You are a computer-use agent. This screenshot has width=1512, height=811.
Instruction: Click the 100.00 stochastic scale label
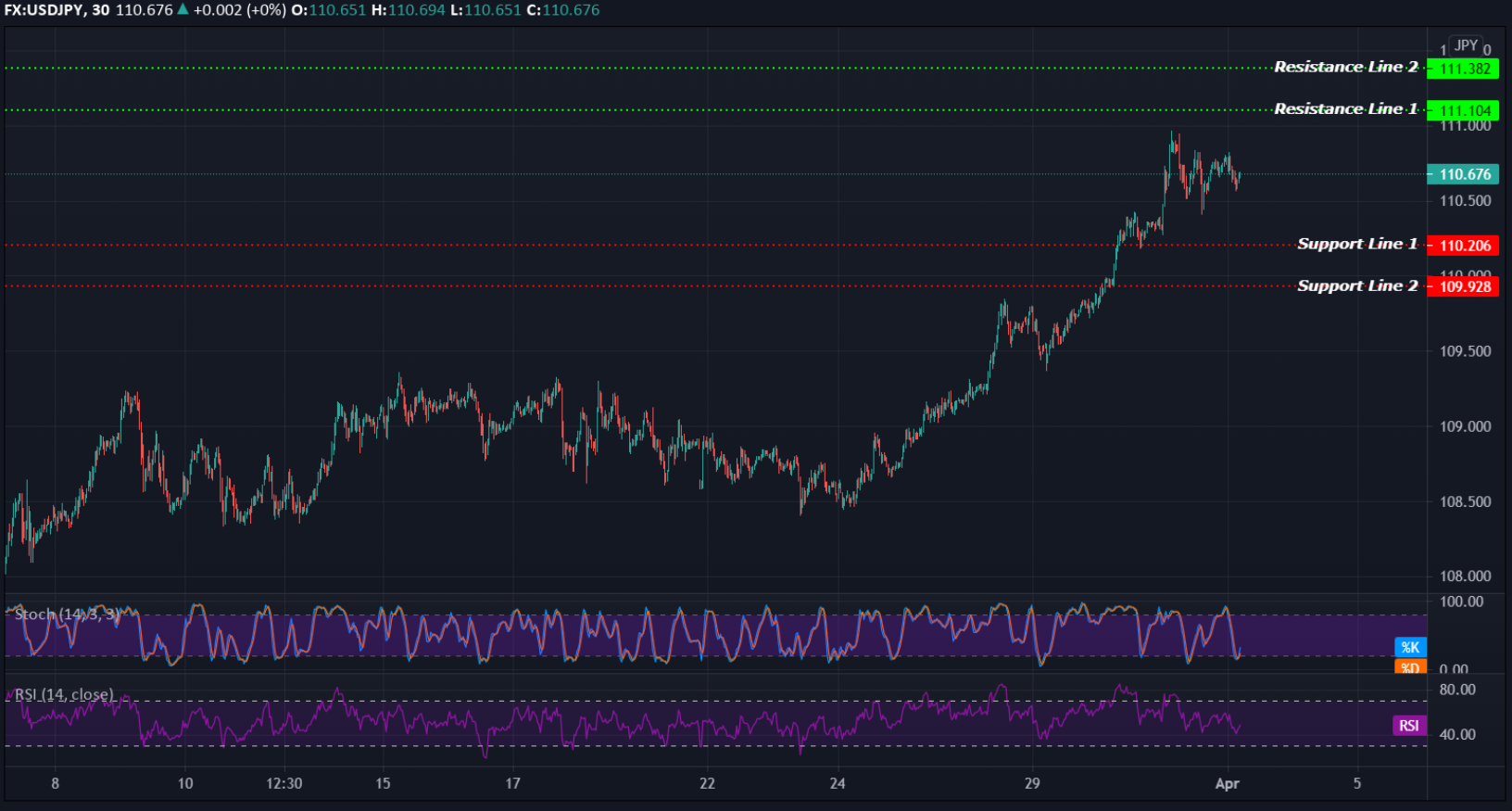pyautogui.click(x=1461, y=602)
